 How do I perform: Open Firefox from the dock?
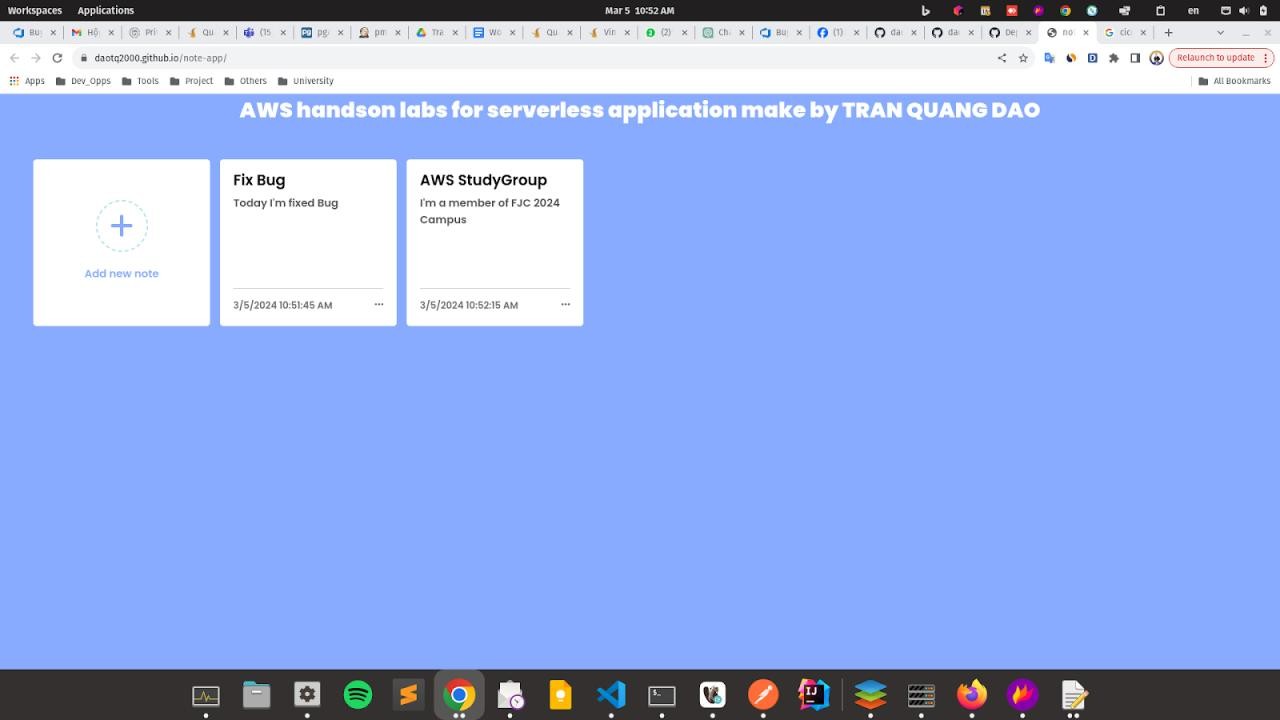tap(971, 694)
